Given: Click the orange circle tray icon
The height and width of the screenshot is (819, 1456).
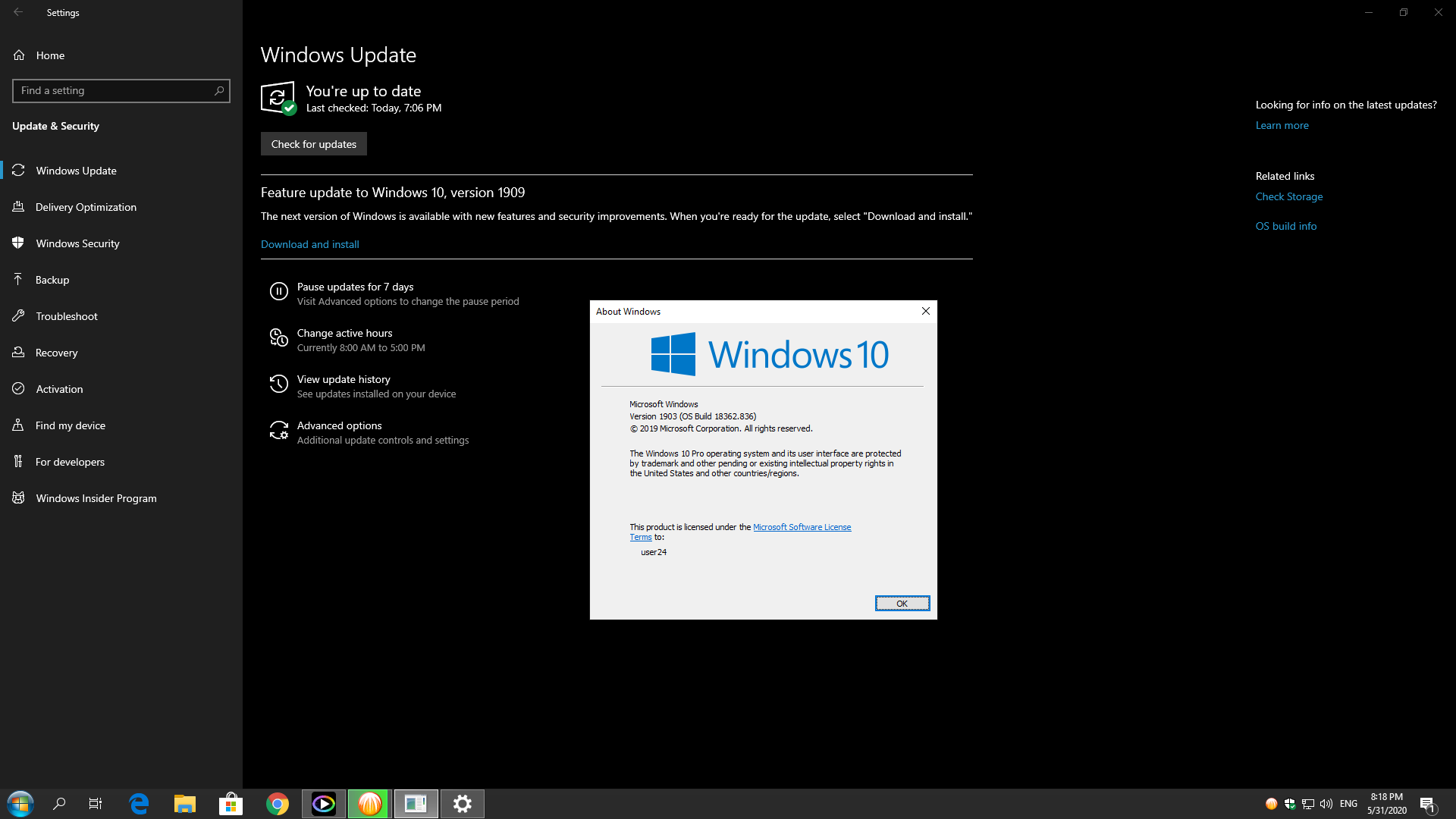Looking at the screenshot, I should [x=1272, y=804].
